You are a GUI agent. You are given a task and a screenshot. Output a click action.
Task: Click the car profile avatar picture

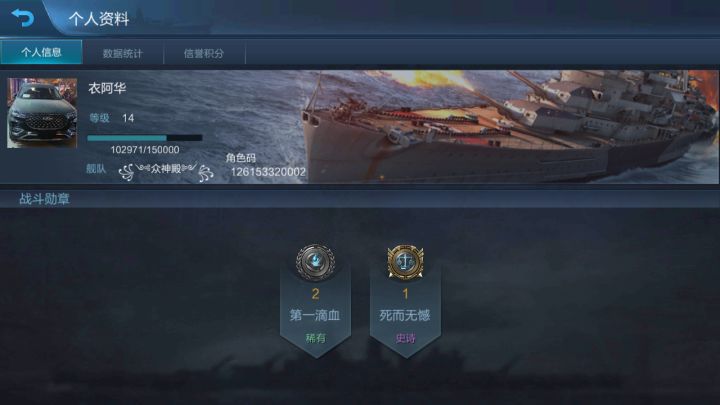tap(42, 113)
